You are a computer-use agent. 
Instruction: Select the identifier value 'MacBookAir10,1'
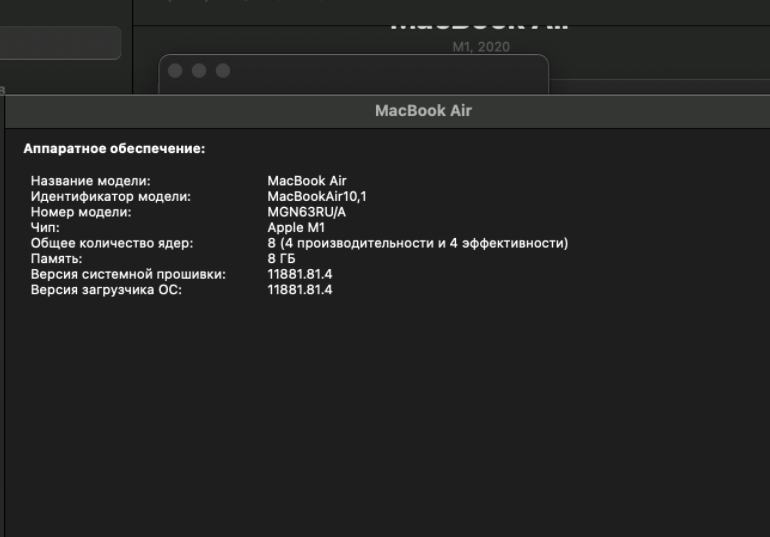(x=317, y=196)
